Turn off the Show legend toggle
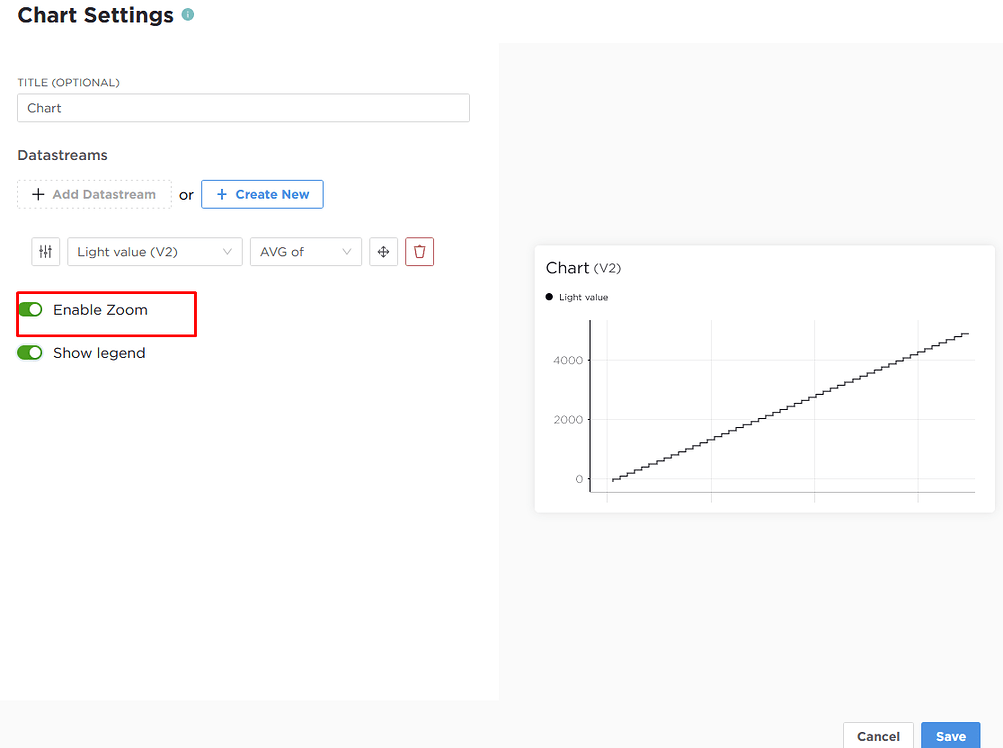The height and width of the screenshot is (748, 1003). (30, 352)
